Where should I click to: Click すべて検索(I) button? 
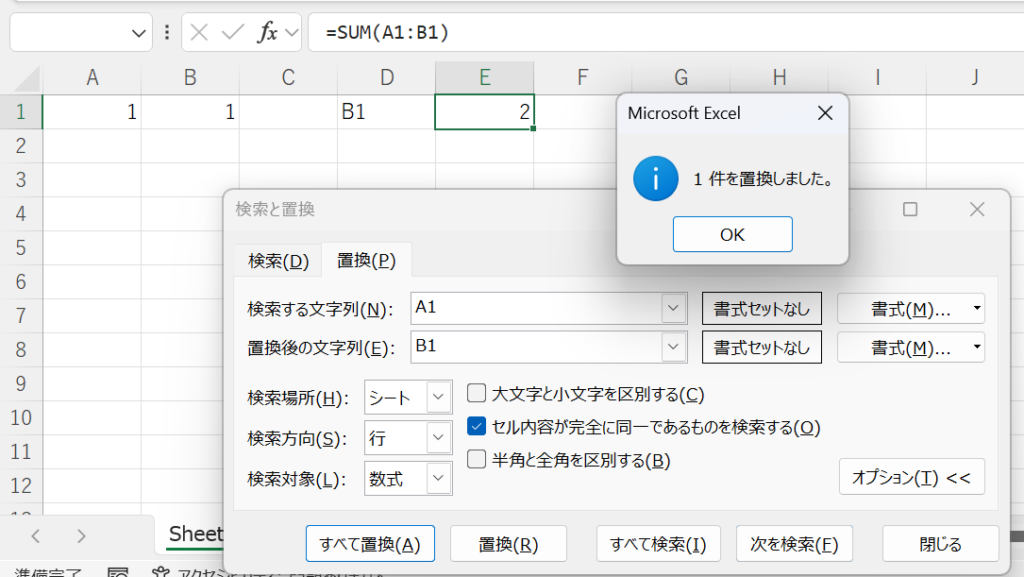pos(658,544)
